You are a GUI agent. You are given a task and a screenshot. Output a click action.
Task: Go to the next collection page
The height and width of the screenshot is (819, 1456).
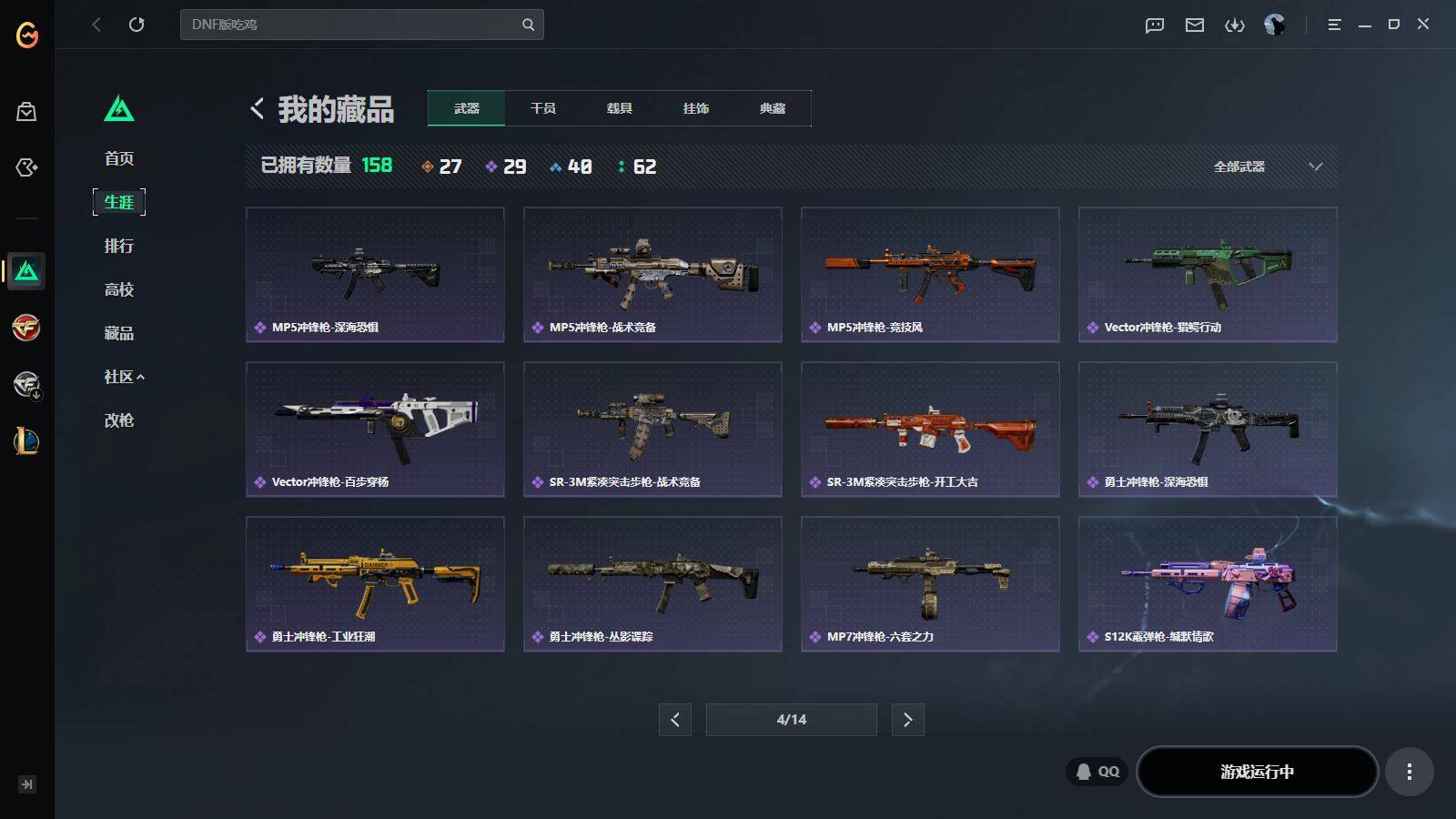coord(908,720)
